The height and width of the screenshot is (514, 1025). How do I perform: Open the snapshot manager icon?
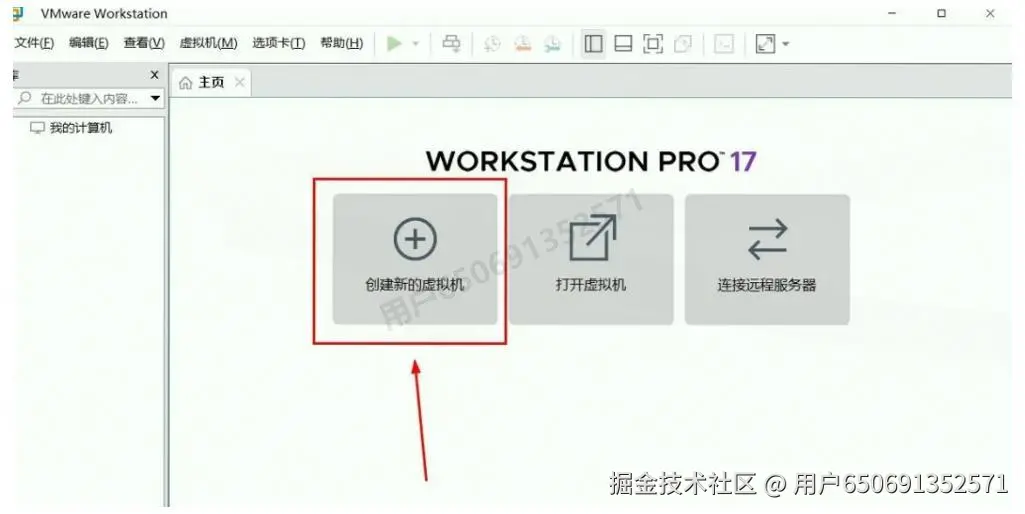click(x=552, y=44)
